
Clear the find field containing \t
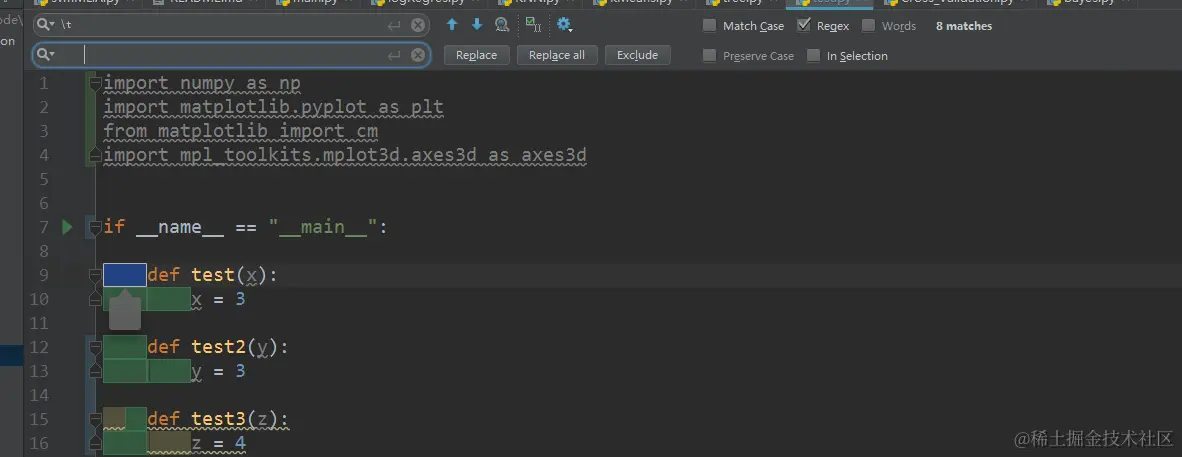click(418, 26)
